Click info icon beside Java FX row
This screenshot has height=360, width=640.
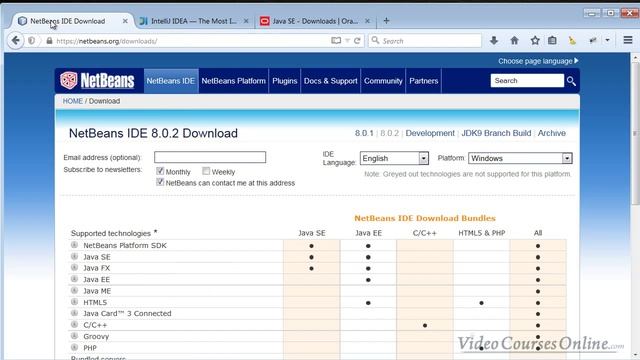pos(74,267)
